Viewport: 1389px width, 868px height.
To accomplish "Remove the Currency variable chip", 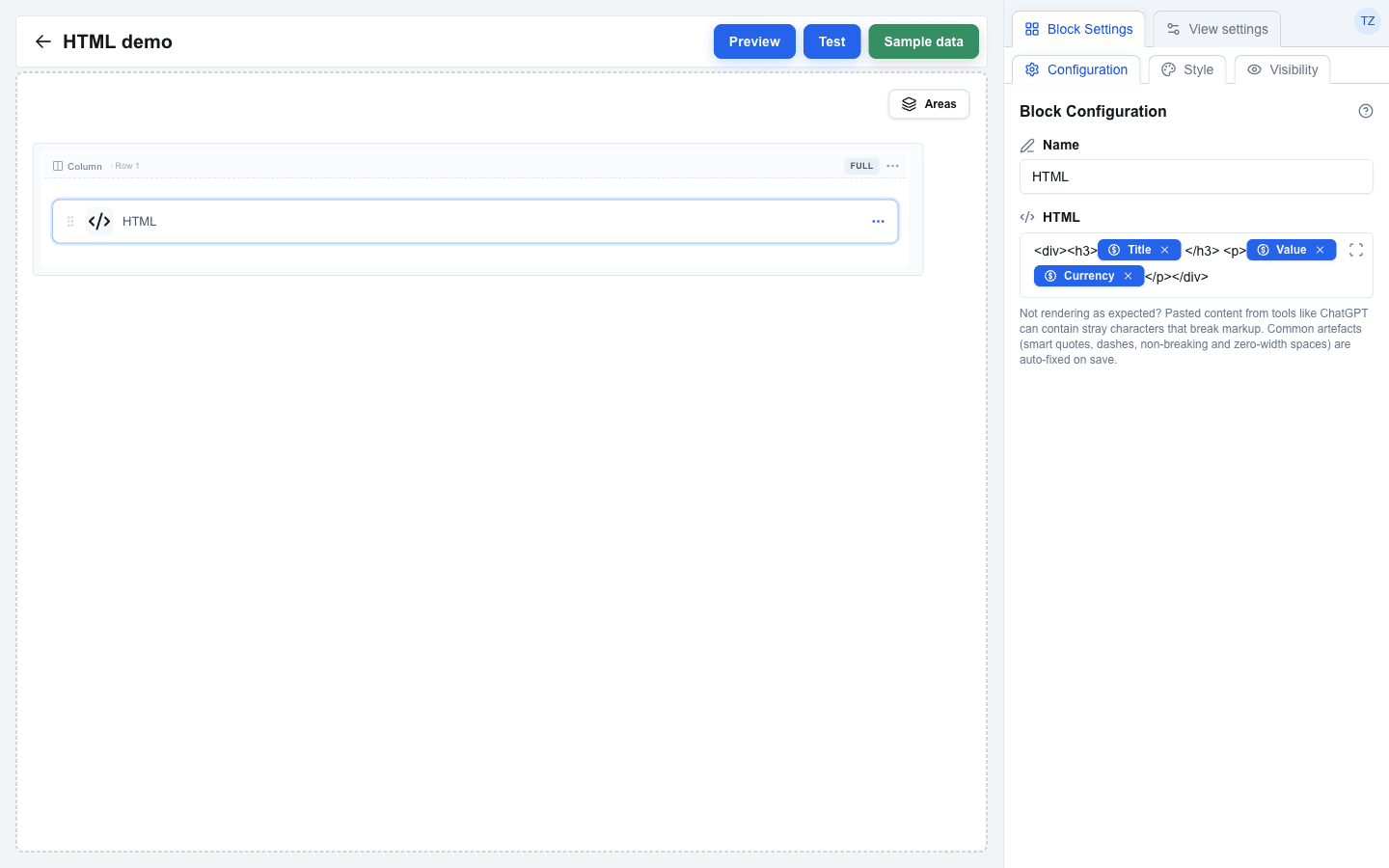I will 1128,276.
